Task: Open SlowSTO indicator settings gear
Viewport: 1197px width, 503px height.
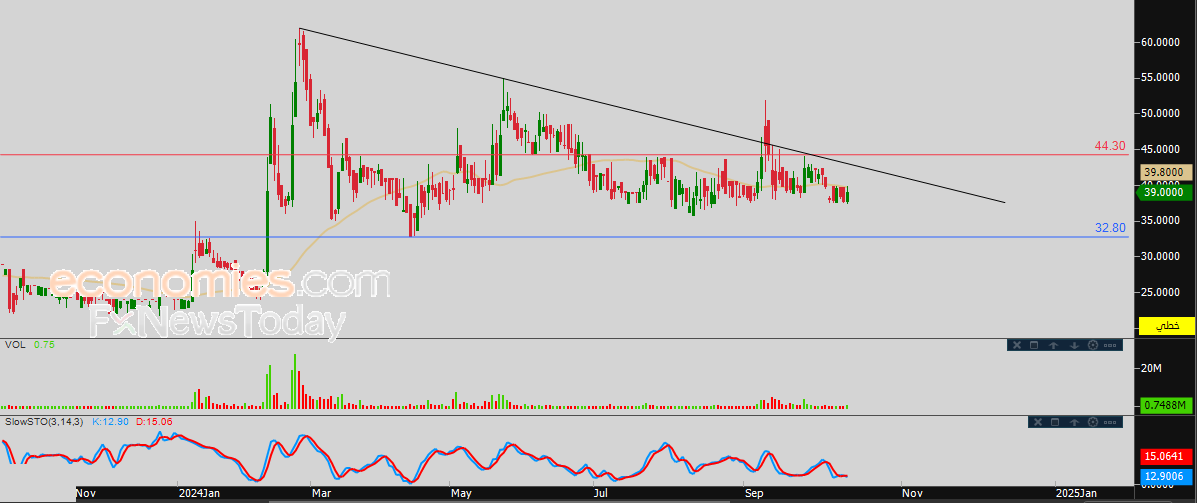Action: [x=1093, y=421]
